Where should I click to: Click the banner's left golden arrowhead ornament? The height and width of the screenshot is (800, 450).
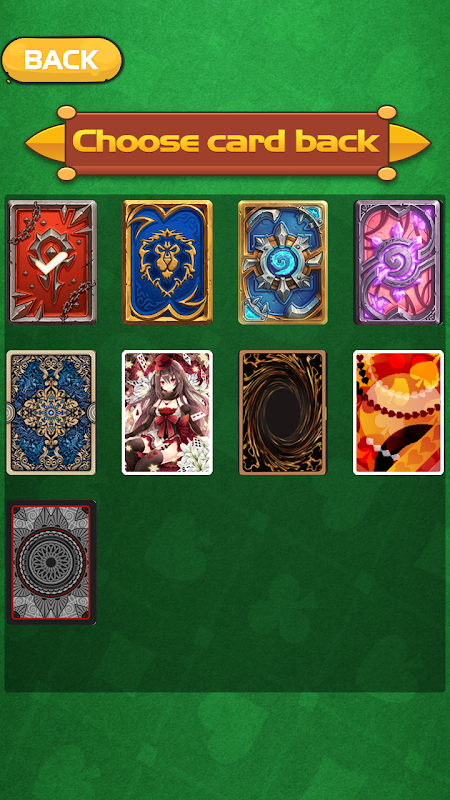45,143
